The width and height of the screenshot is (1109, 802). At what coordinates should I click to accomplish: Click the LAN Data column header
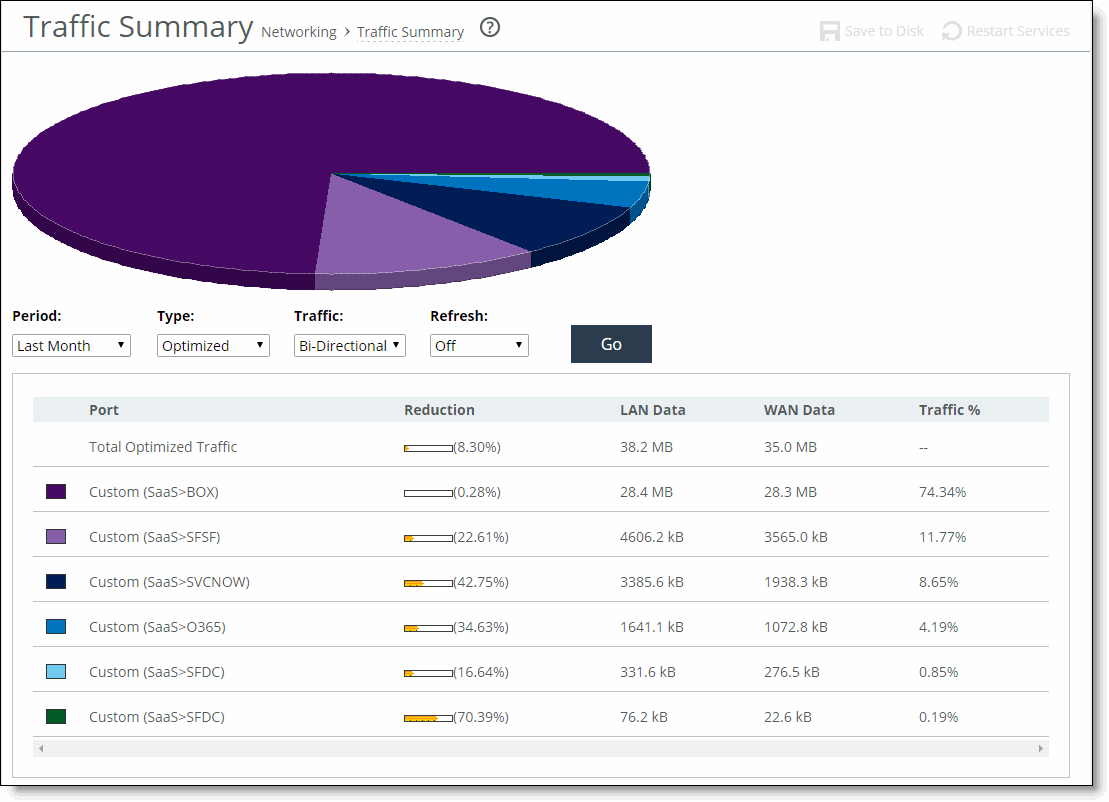point(652,410)
